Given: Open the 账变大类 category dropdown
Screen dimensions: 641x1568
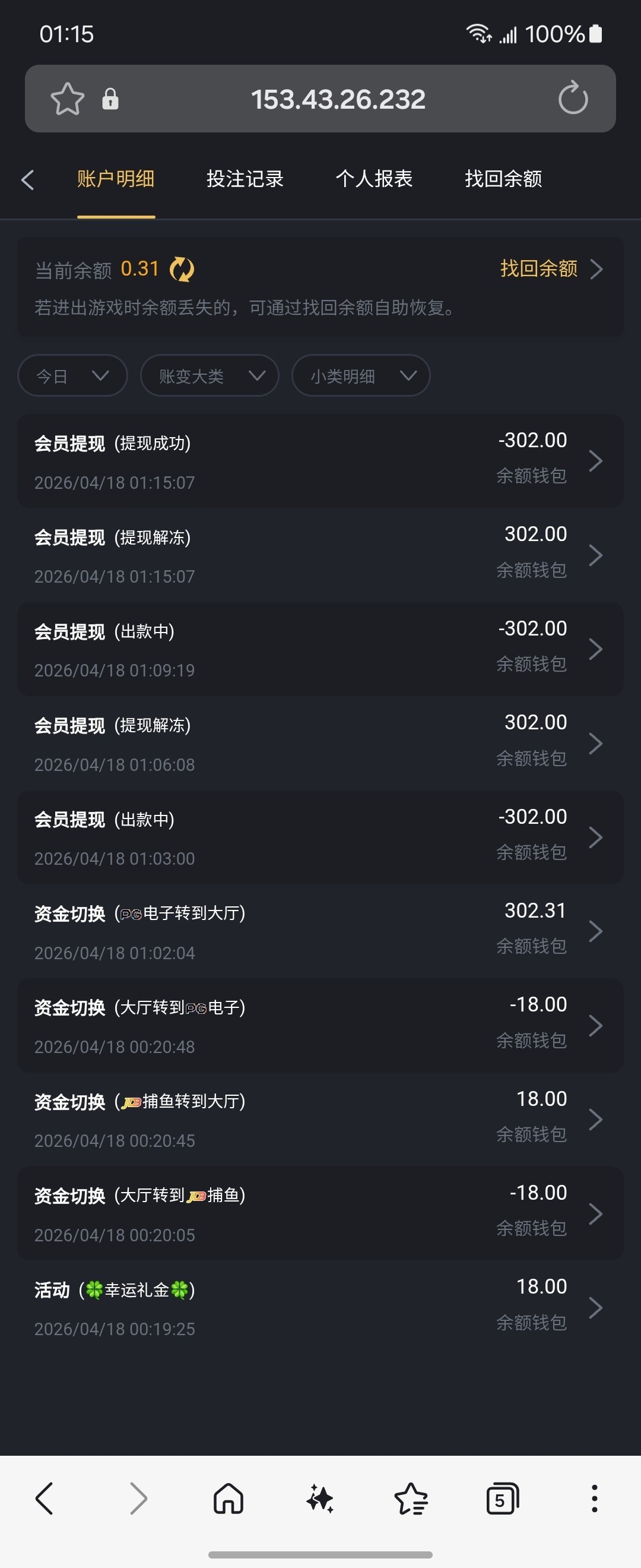Looking at the screenshot, I should pyautogui.click(x=209, y=375).
